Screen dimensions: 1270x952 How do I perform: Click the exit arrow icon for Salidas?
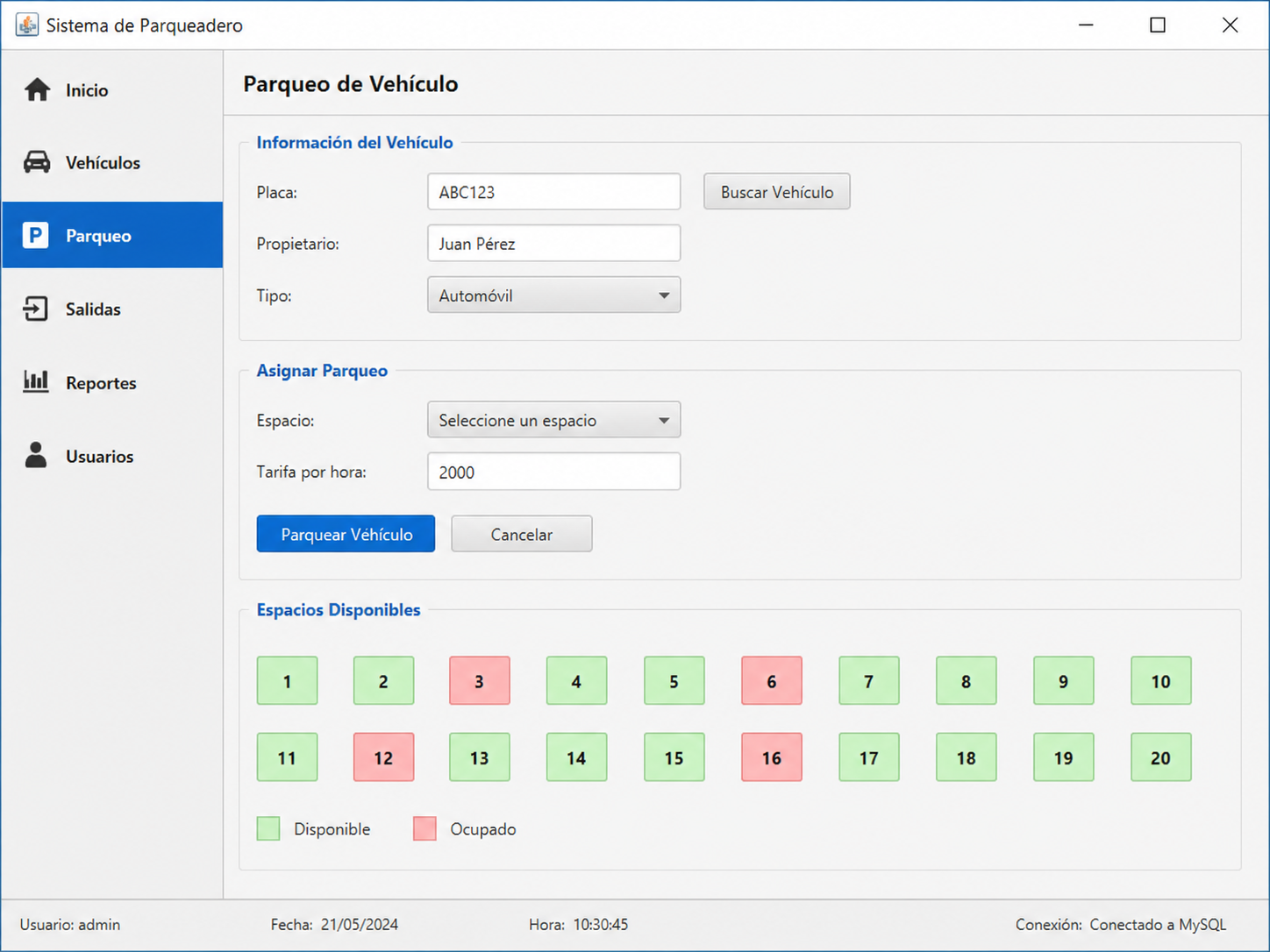(35, 309)
